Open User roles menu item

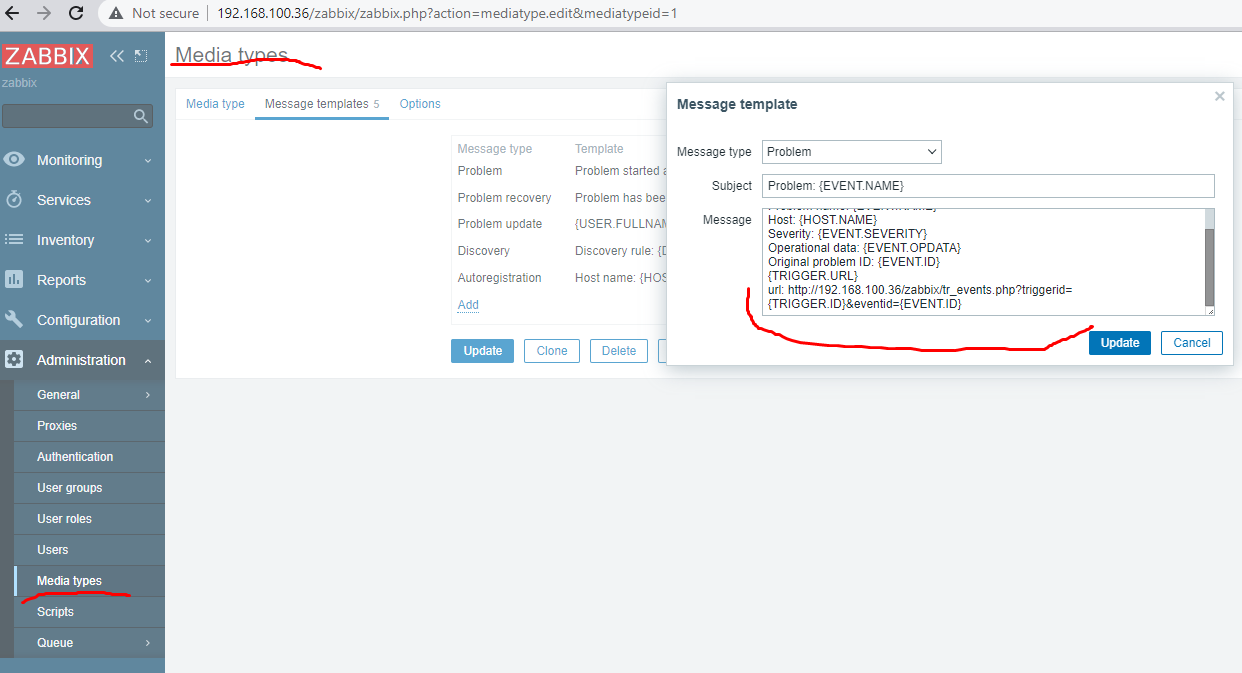(64, 519)
